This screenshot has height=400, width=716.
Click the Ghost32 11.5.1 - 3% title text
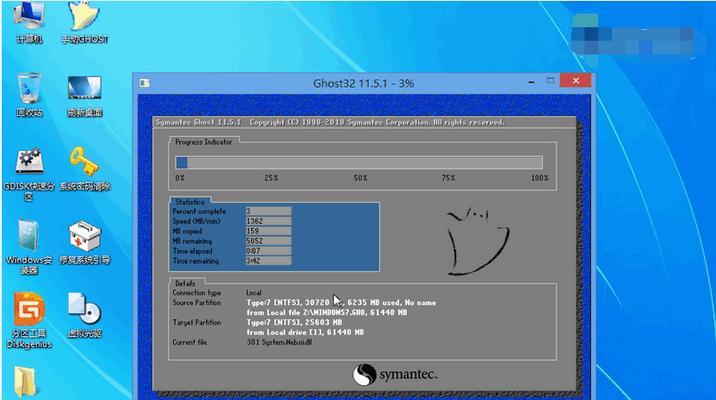(x=363, y=83)
